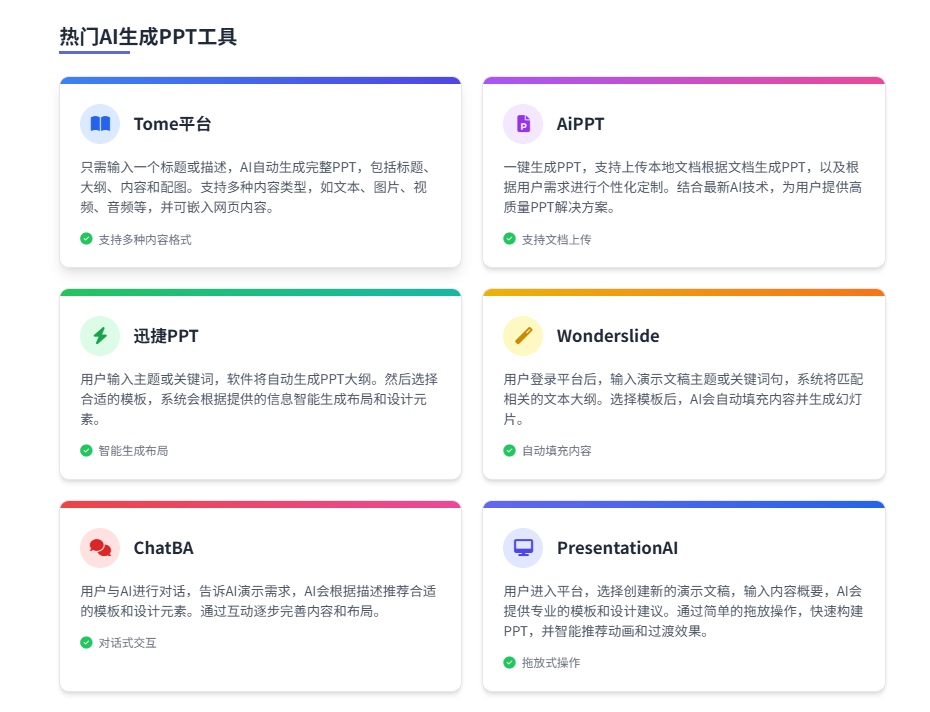Image resolution: width=930 pixels, height=712 pixels.
Task: Select the Tome平台 card title
Action: point(172,124)
